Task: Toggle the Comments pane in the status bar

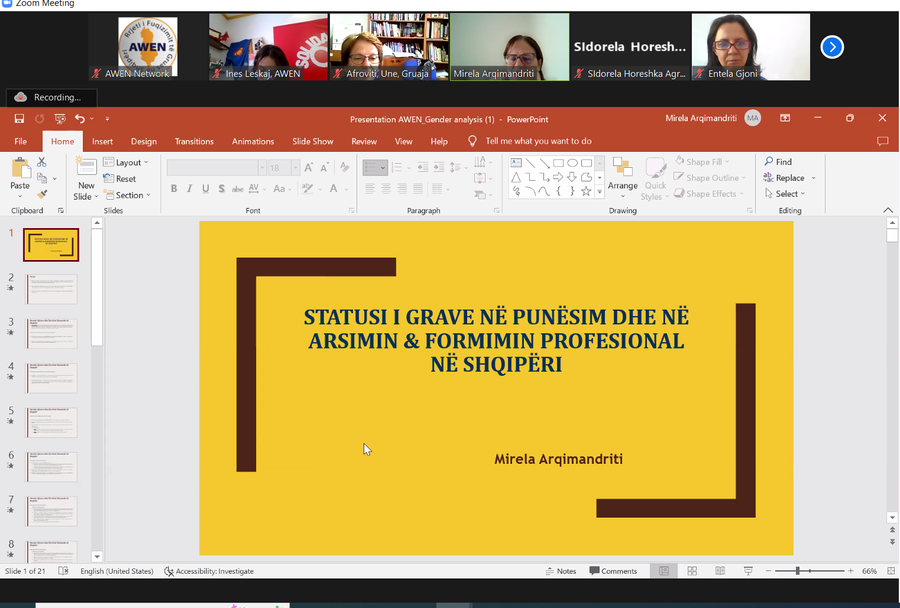Action: [613, 571]
